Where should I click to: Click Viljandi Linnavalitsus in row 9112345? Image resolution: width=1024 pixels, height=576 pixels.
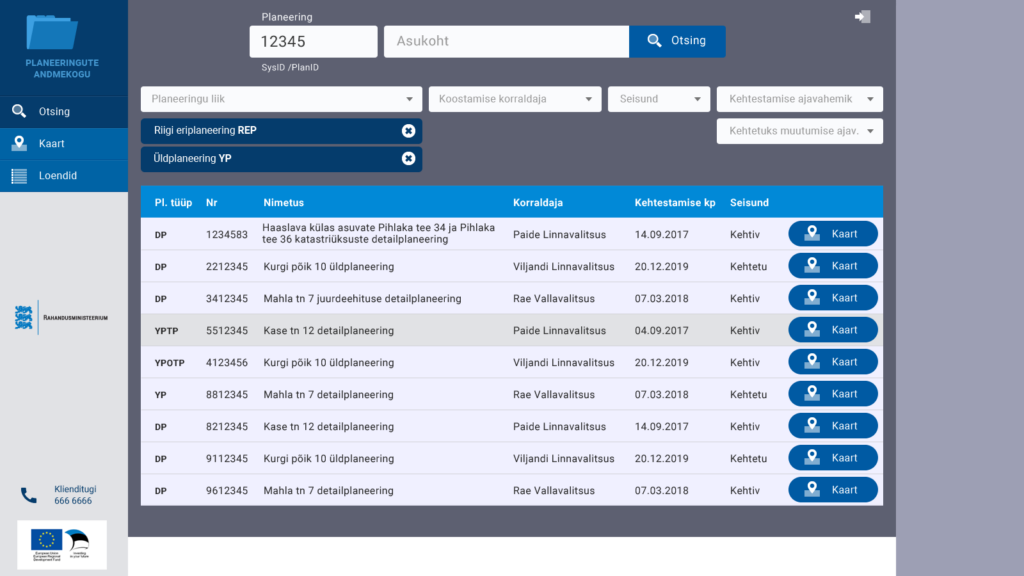(x=564, y=458)
